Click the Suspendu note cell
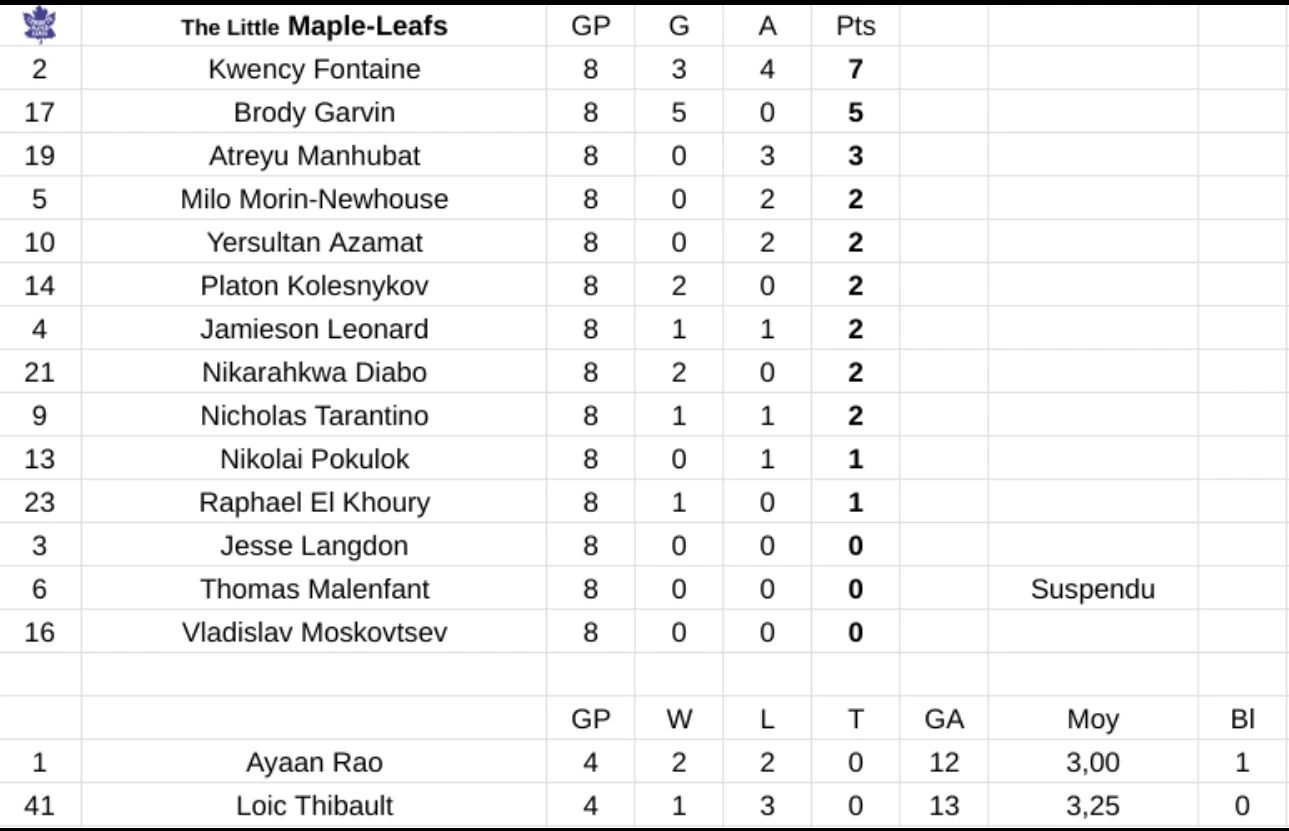1289x831 pixels. point(1092,589)
